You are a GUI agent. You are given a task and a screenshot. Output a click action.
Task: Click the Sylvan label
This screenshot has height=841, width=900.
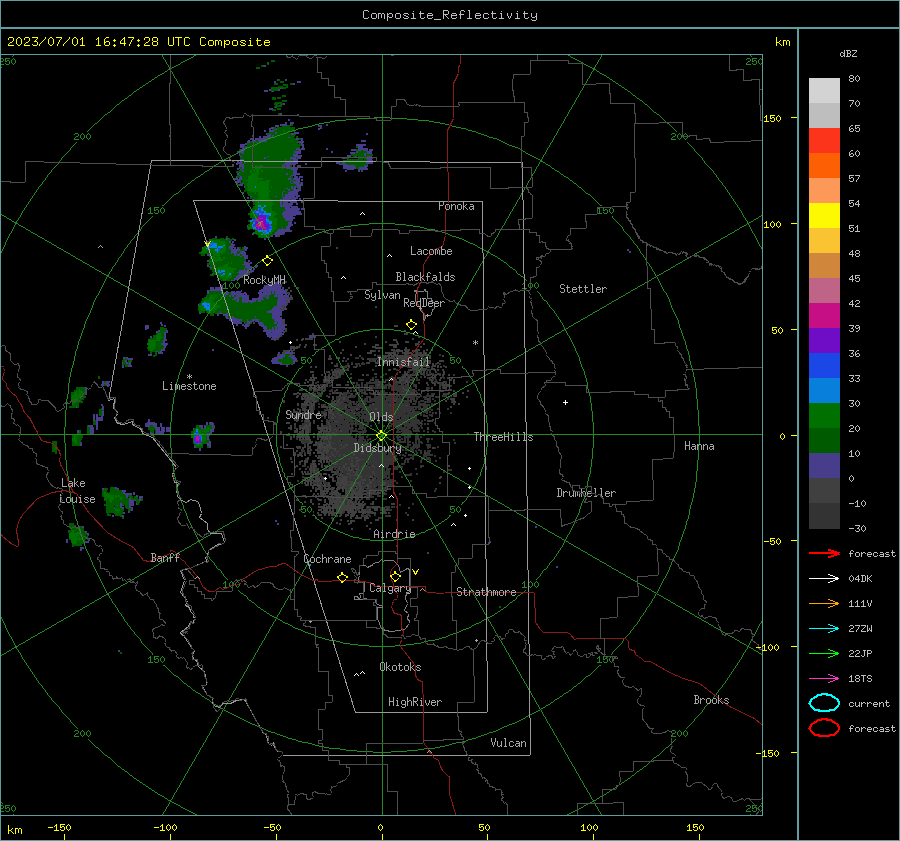tap(382, 295)
